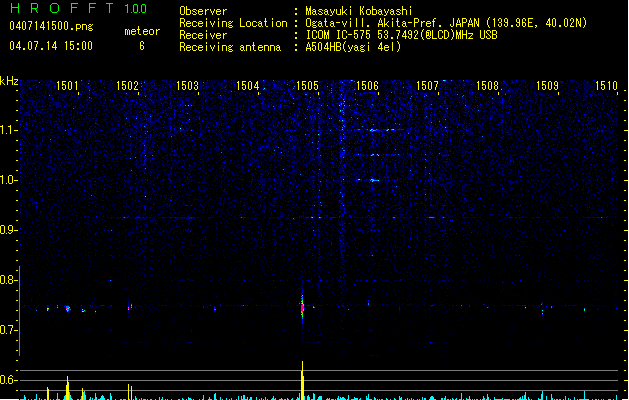The width and height of the screenshot is (629, 400).
Task: Click the 1505 time marker
Action: (x=307, y=86)
